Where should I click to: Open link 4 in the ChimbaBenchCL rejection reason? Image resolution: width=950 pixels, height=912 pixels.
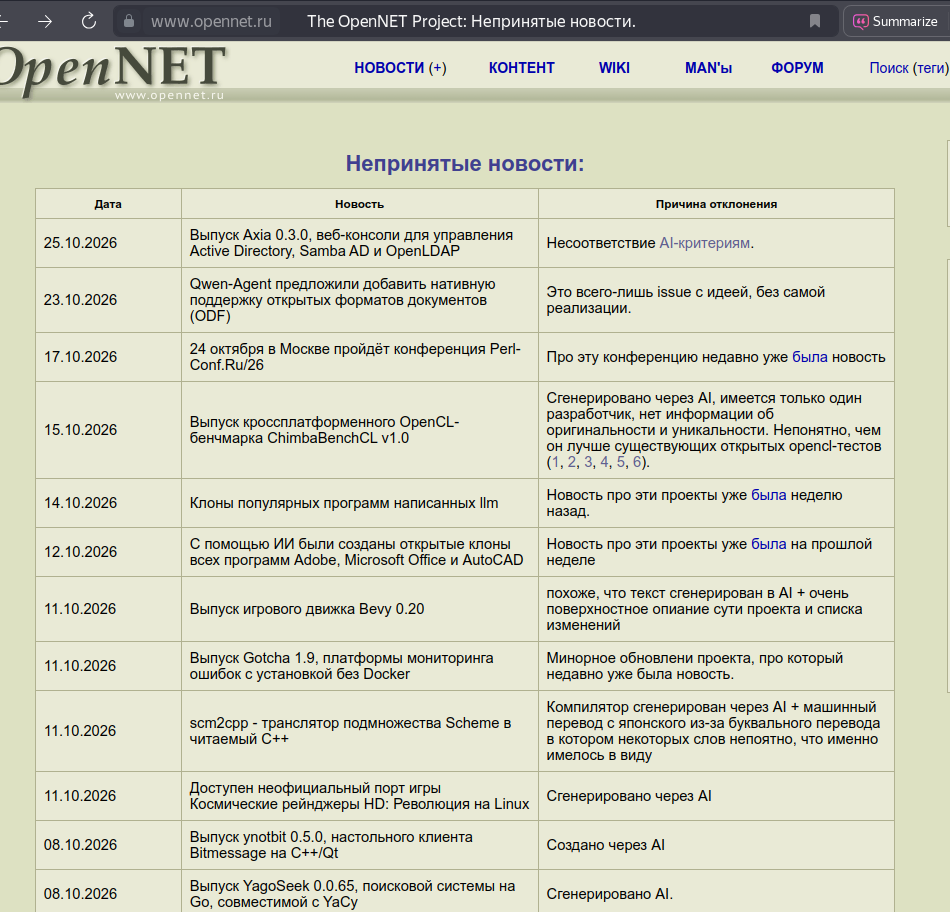tap(604, 462)
